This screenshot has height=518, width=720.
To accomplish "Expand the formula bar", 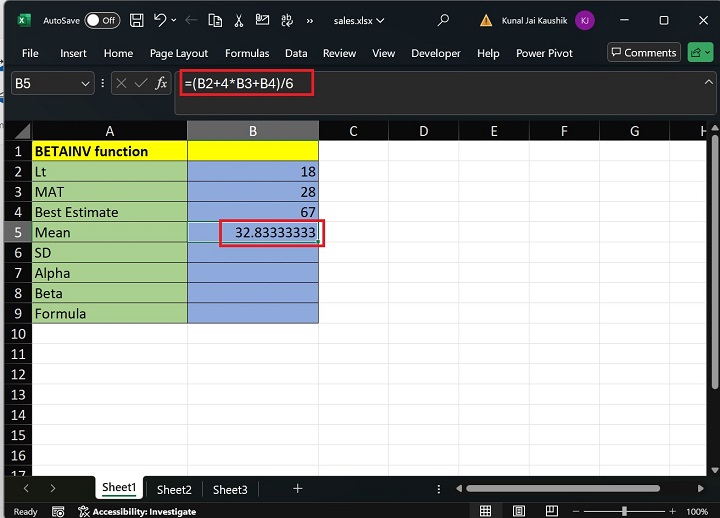I will 708,83.
